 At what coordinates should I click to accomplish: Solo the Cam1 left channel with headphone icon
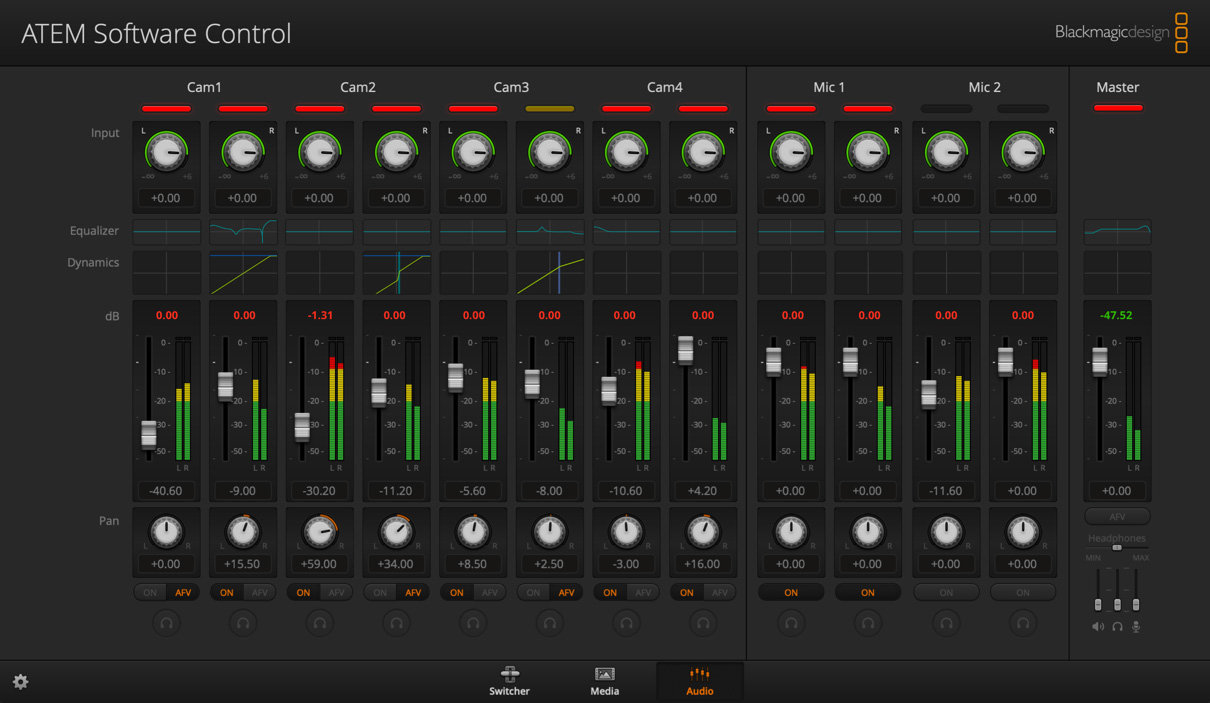point(166,623)
